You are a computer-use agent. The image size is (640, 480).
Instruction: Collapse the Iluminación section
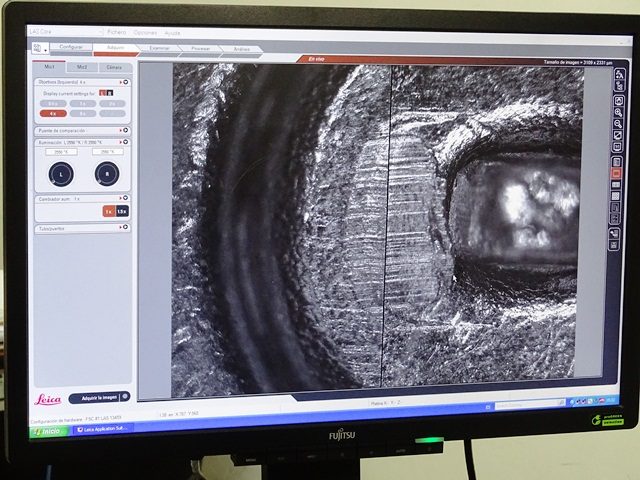(x=124, y=142)
